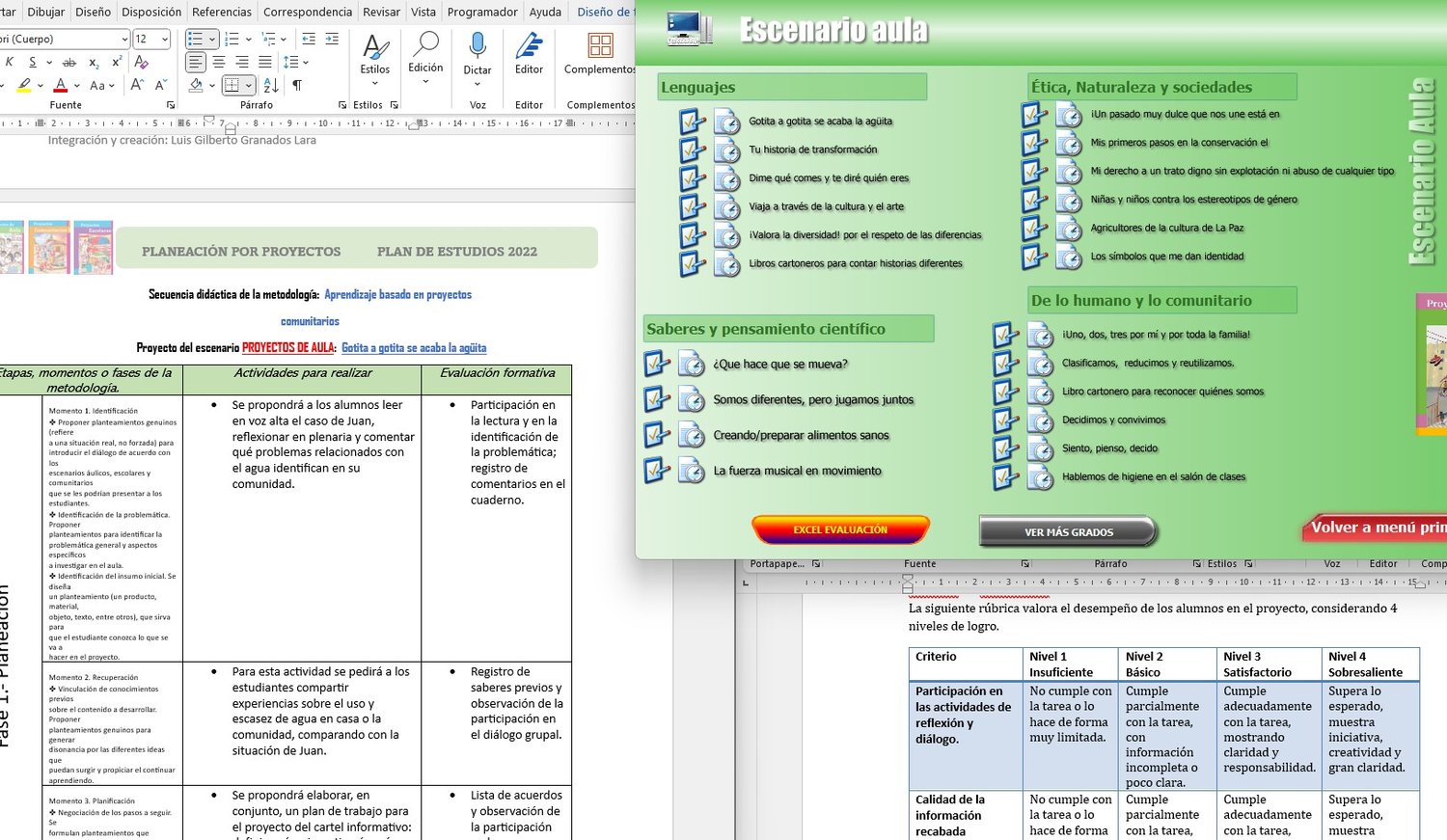The width and height of the screenshot is (1447, 840).
Task: Click the Dictar microphone icon
Action: coord(478,46)
